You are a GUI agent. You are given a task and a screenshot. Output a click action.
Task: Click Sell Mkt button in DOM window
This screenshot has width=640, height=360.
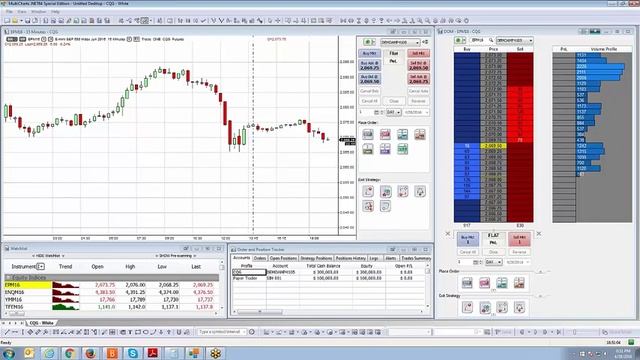coord(519,239)
